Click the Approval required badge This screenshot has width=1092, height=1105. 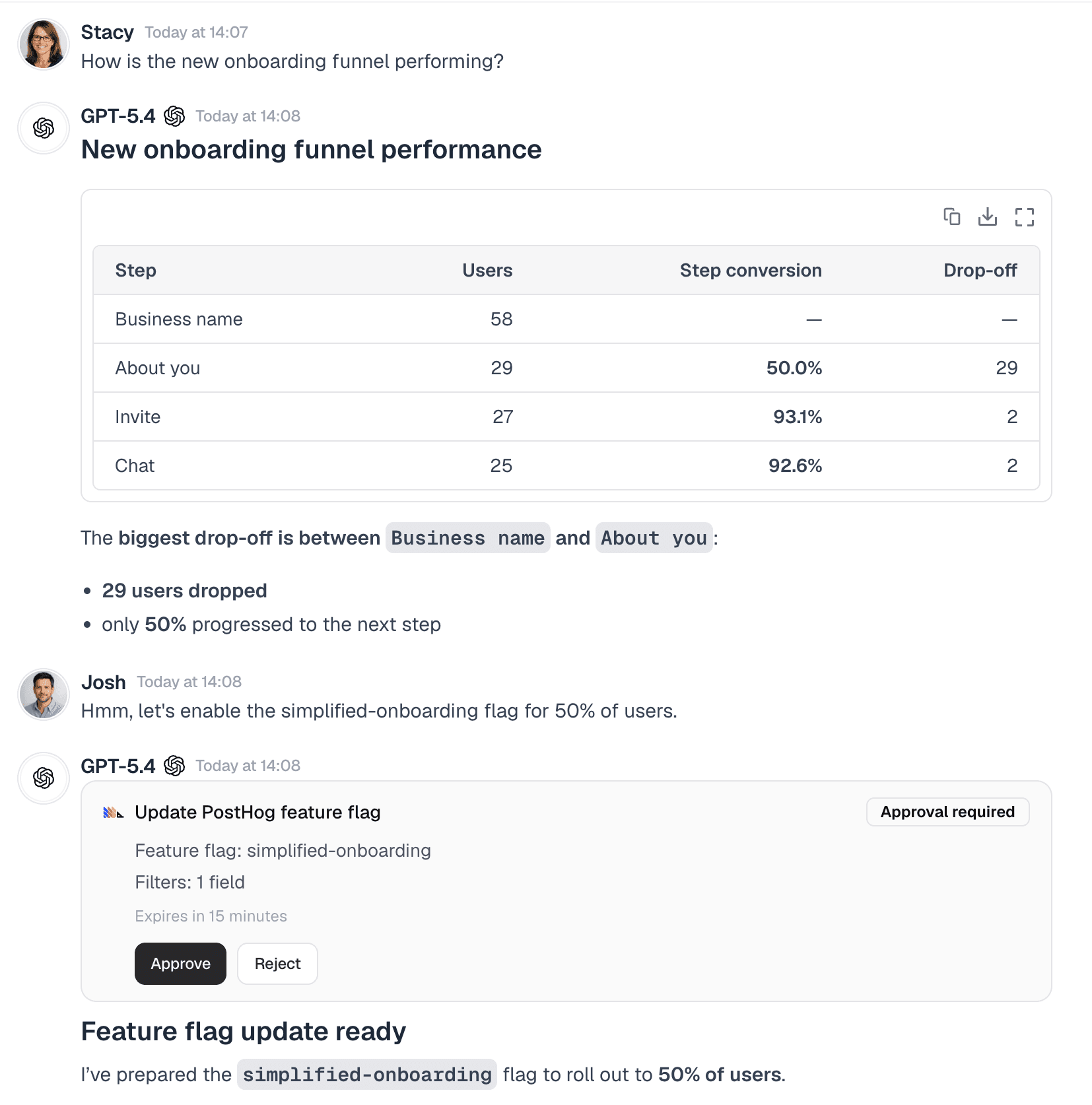pos(947,812)
